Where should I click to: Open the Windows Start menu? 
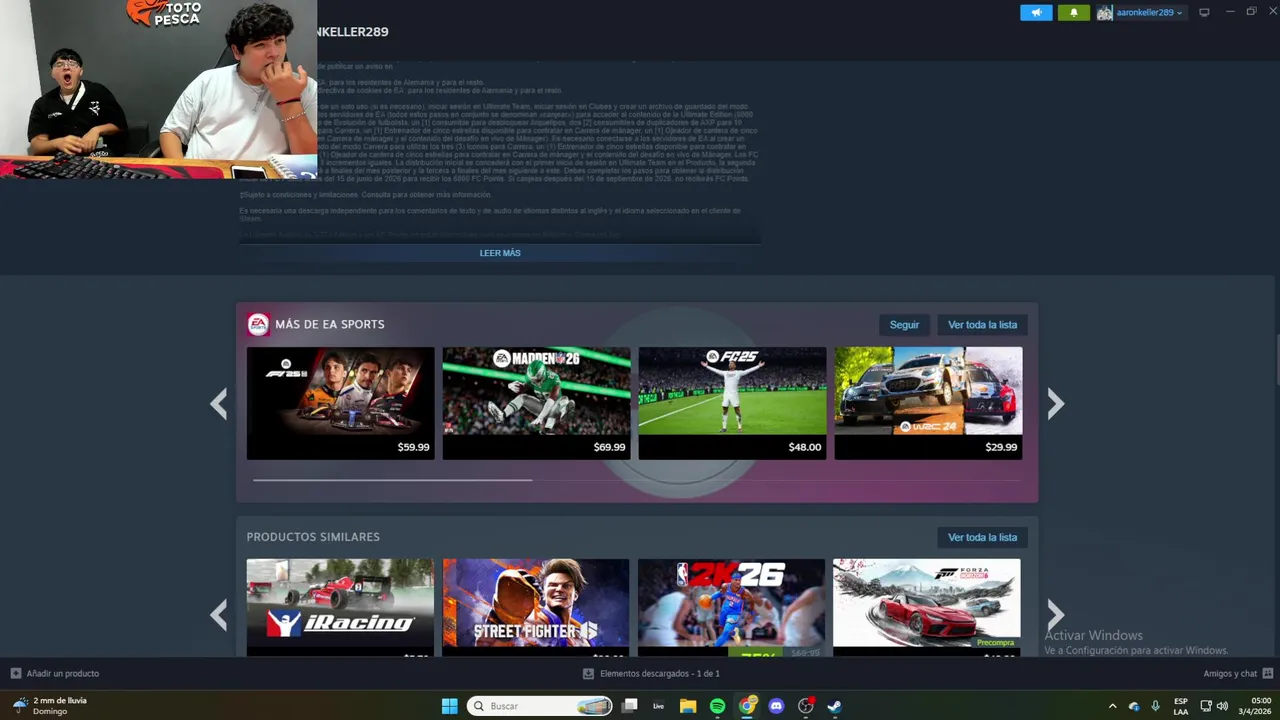coord(450,706)
